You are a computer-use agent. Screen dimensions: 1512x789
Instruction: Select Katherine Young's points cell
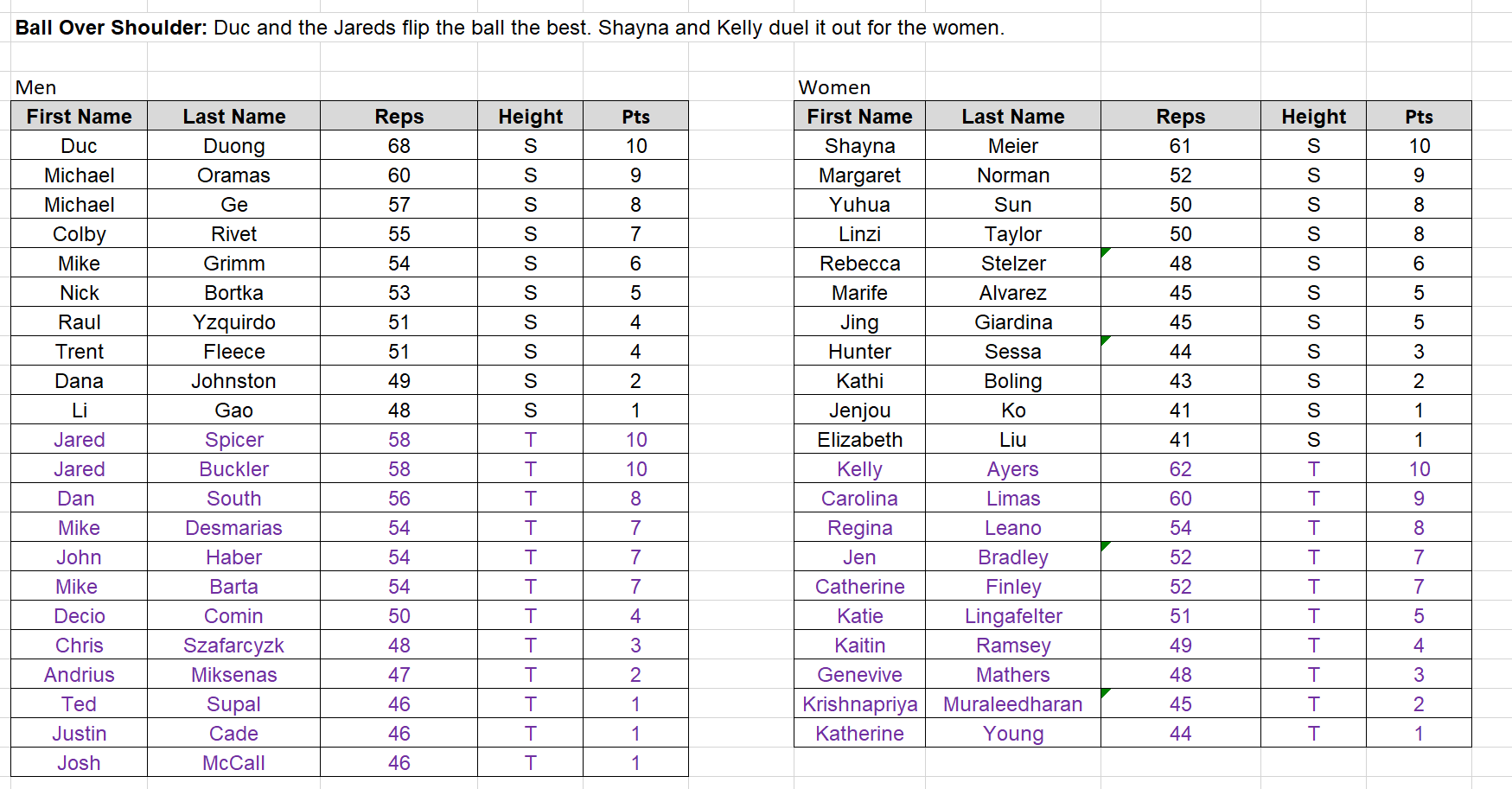click(1419, 733)
